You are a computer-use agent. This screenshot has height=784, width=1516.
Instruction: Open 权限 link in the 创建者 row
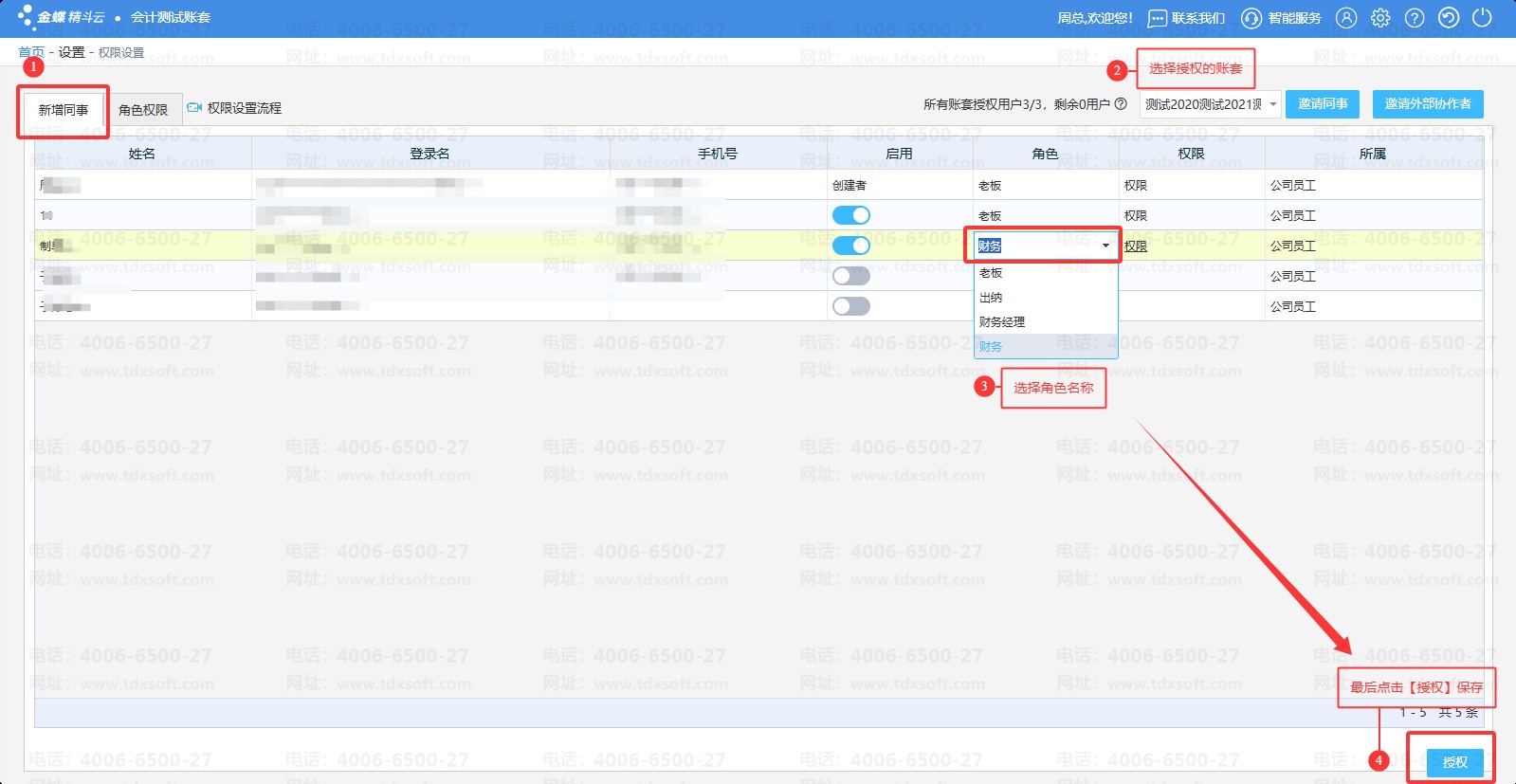tap(1136, 186)
